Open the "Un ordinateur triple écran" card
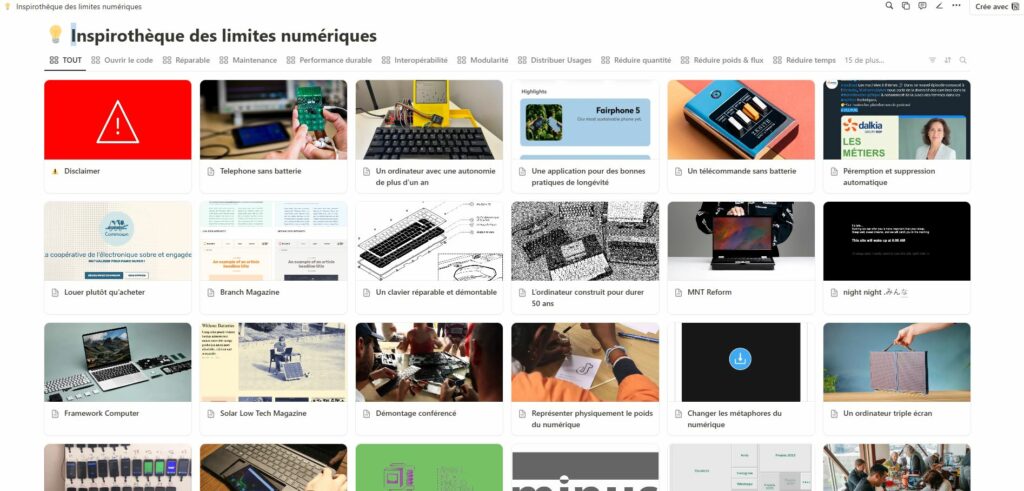Viewport: 1024px width, 491px height. tap(897, 379)
